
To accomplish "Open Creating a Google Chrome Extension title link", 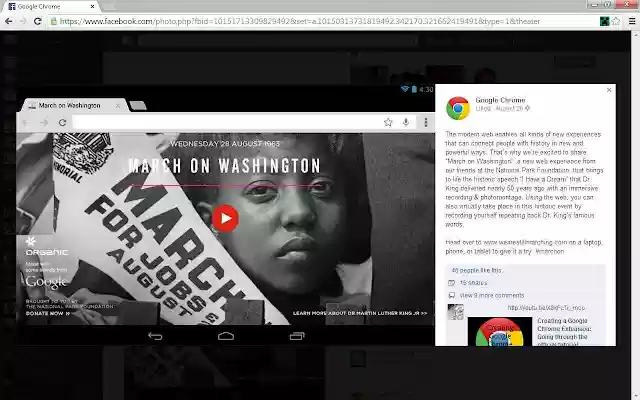I will pyautogui.click(x=564, y=332).
